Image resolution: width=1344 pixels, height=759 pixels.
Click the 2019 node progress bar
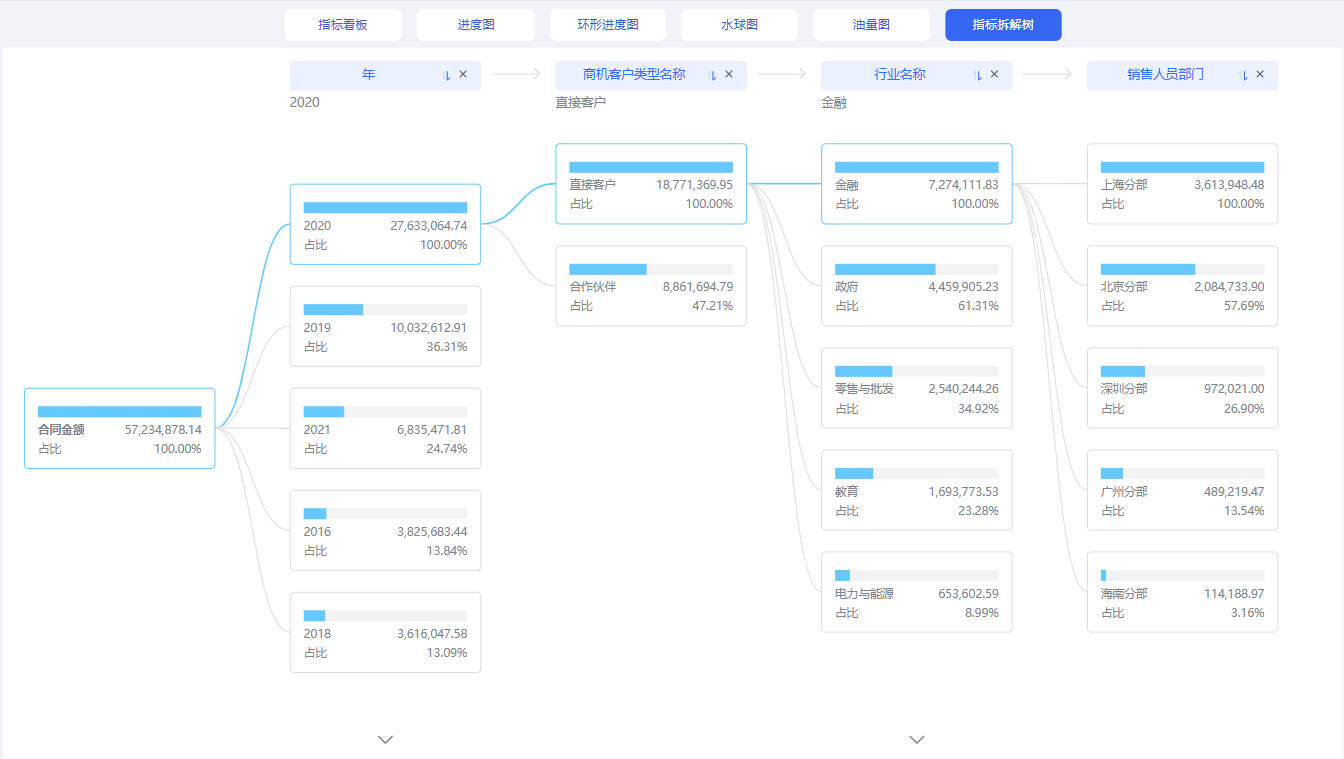(385, 309)
